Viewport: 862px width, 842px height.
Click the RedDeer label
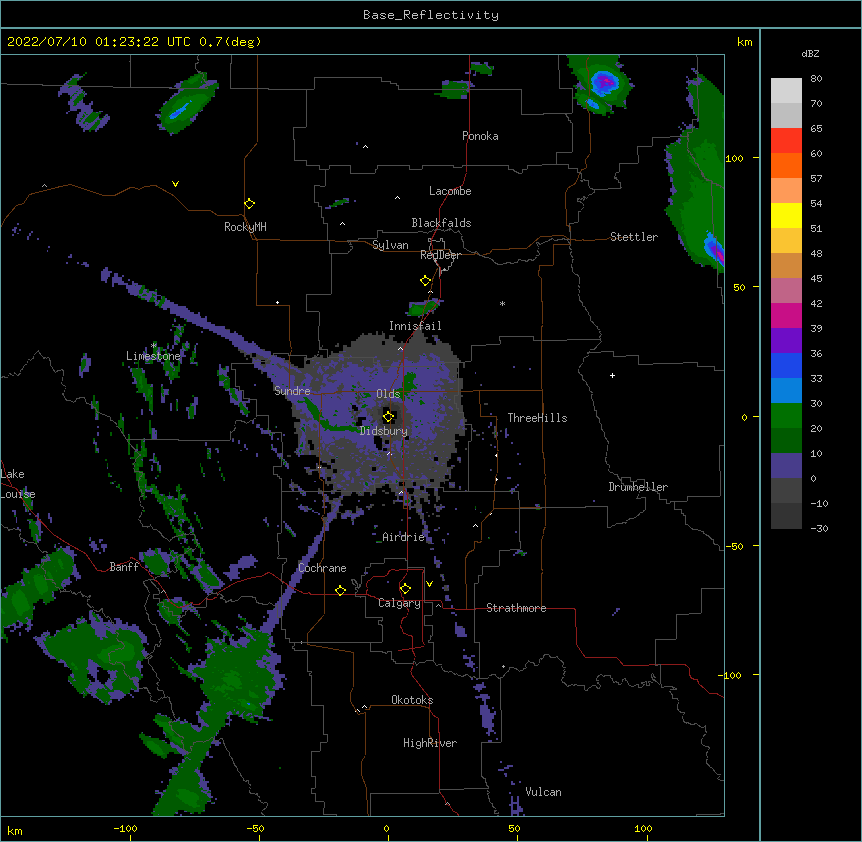440,255
